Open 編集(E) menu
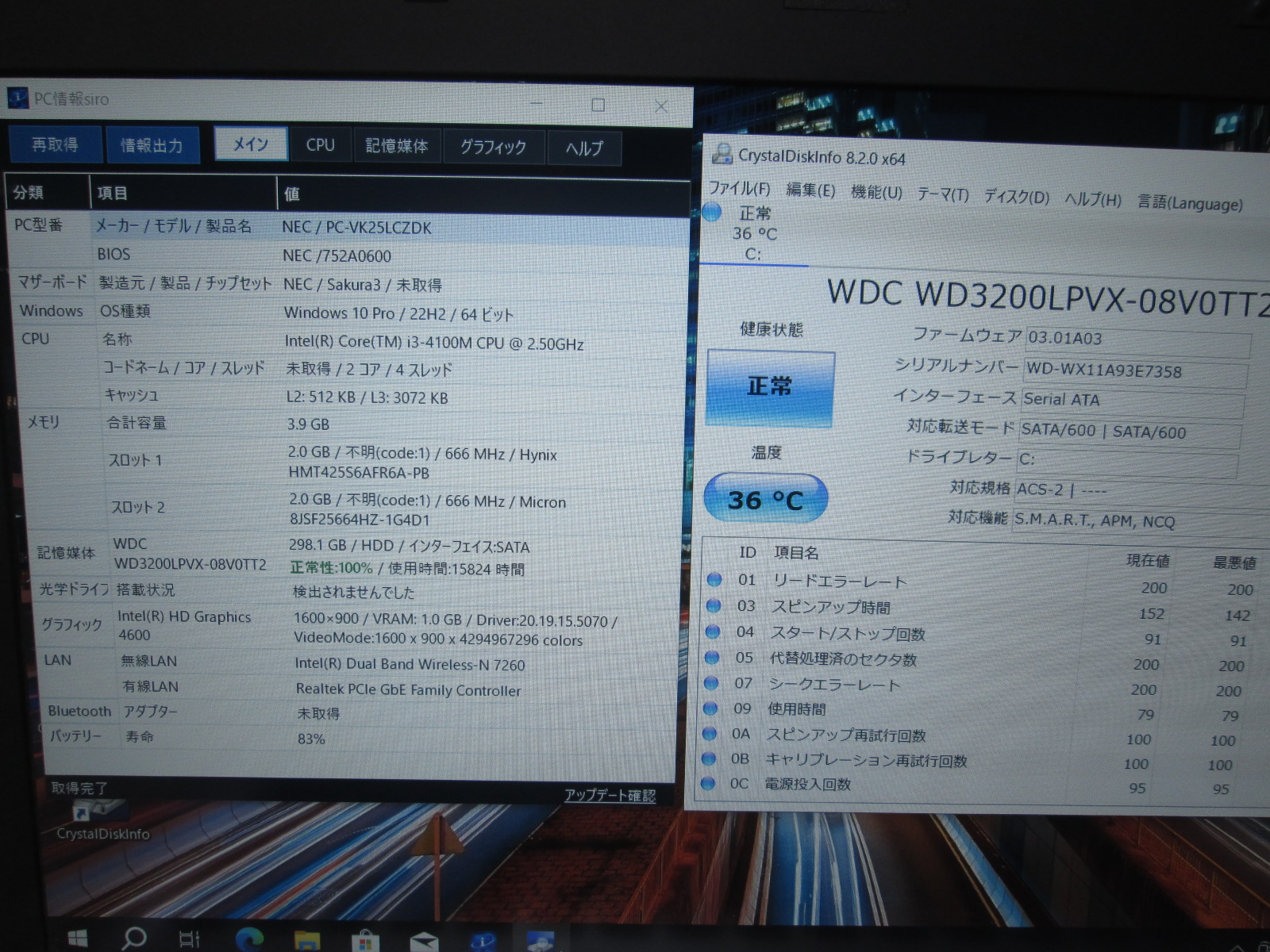1270x952 pixels. pyautogui.click(x=810, y=190)
